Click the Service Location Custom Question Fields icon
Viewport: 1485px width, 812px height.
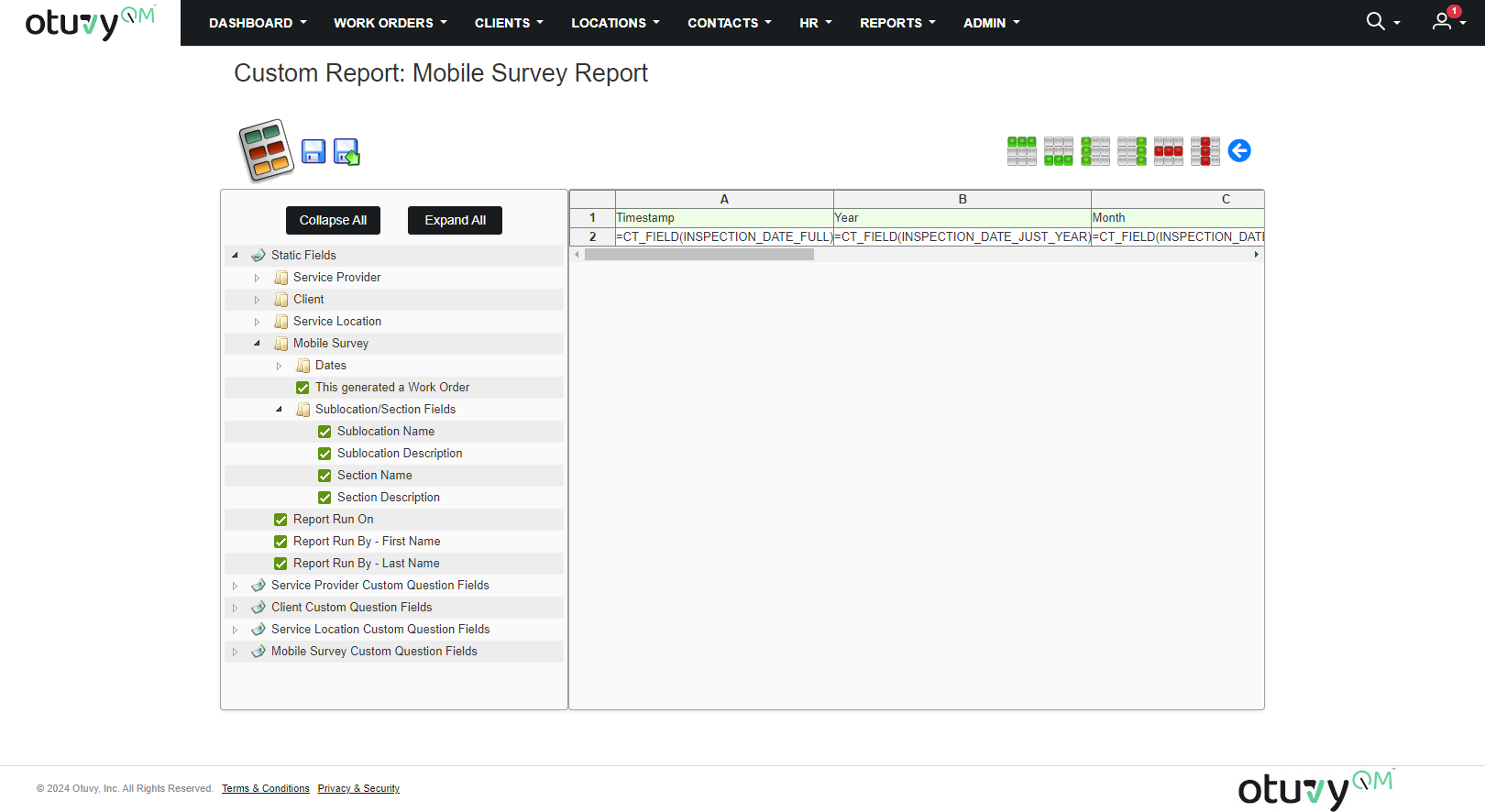pos(258,629)
